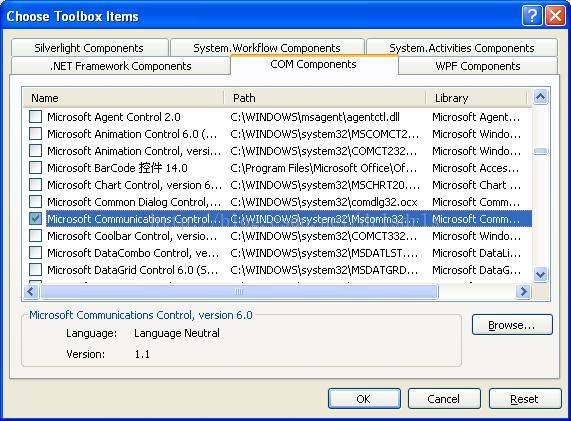Uncheck Microsoft Communications Control checkbox
Screen dimensions: 571x421
35,219
